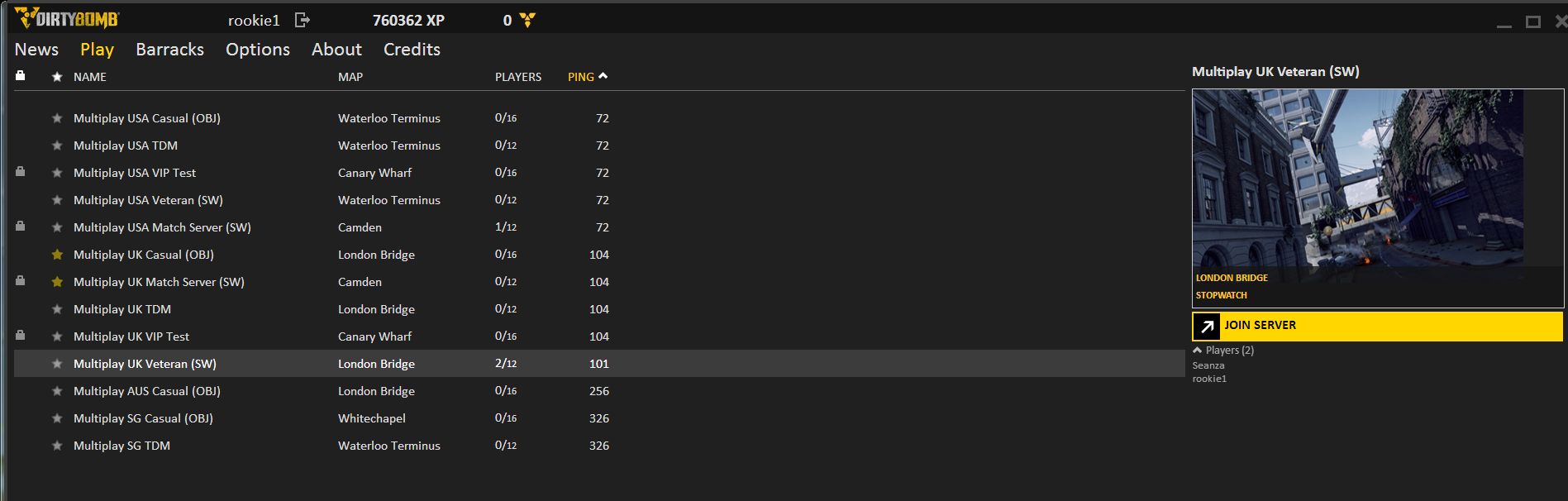Image resolution: width=1568 pixels, height=501 pixels.
Task: Click the Dirty Bomb logo
Action: click(67, 18)
